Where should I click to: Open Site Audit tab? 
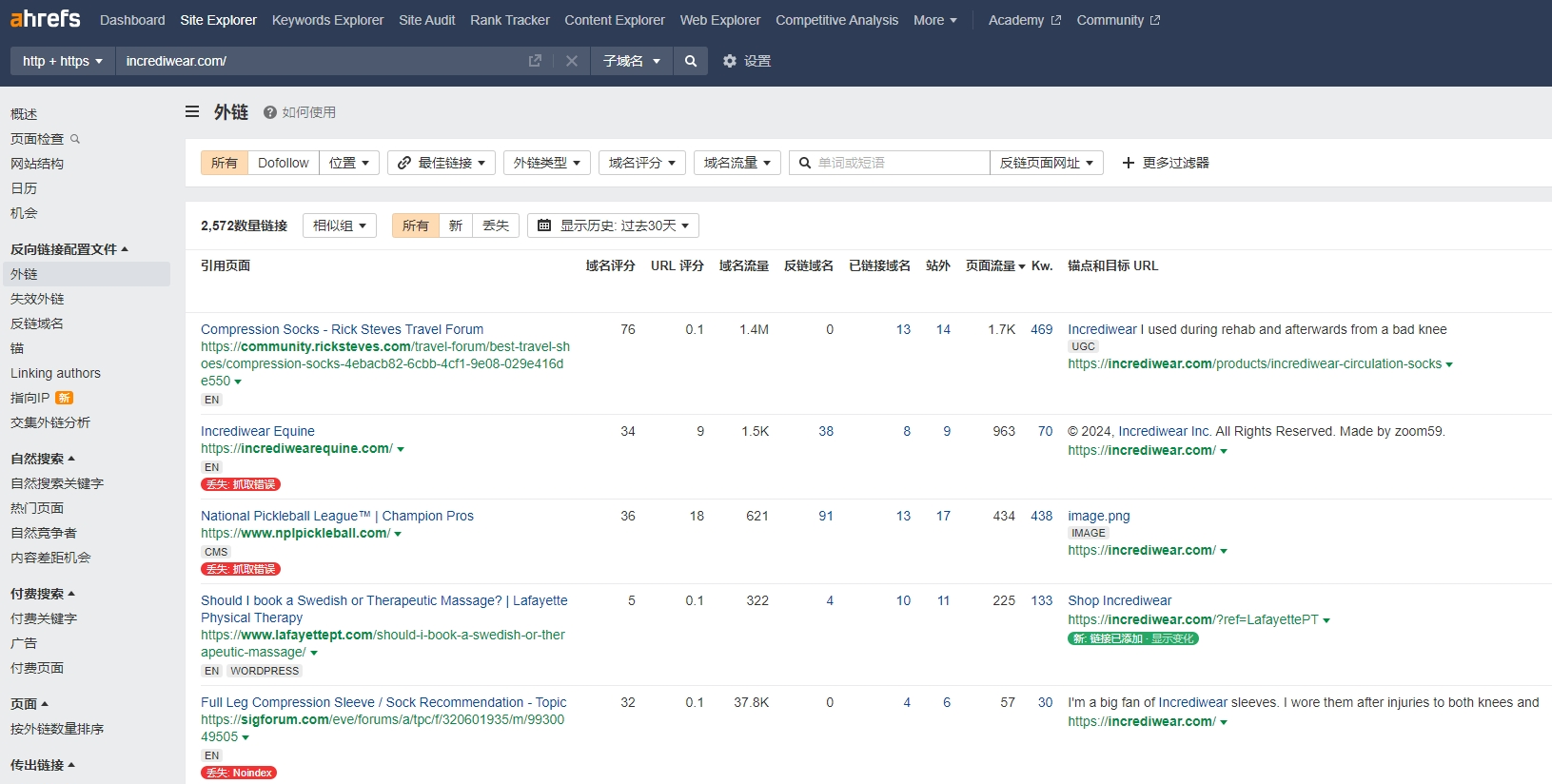coord(427,20)
